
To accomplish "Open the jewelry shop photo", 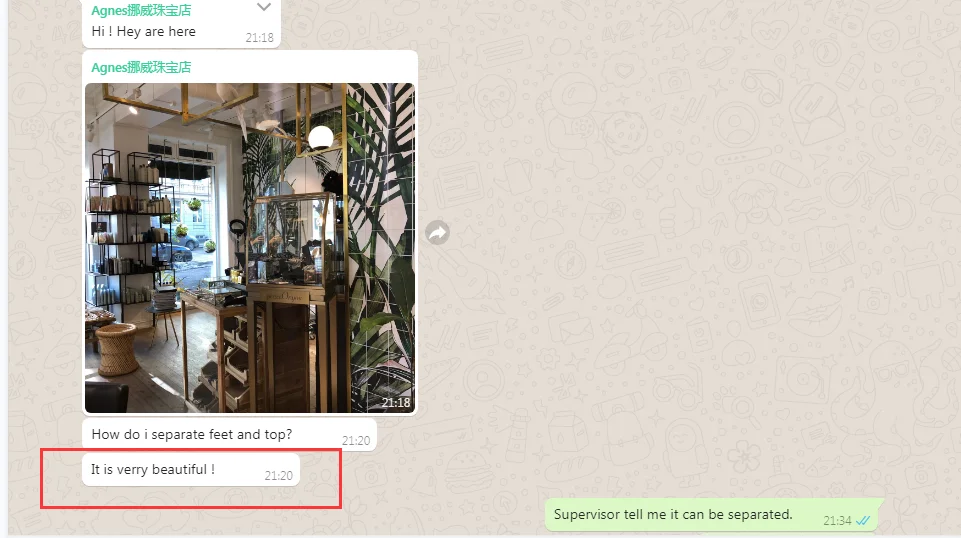I will click(x=250, y=248).
